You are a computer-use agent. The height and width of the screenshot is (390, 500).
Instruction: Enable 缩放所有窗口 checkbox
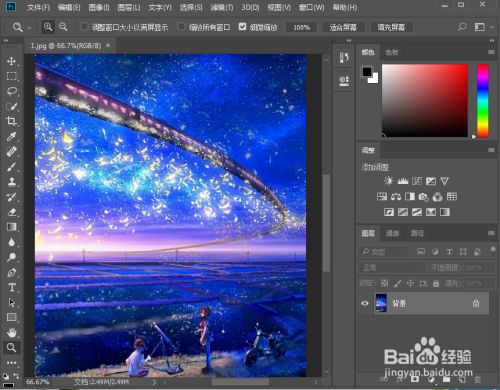tap(182, 26)
